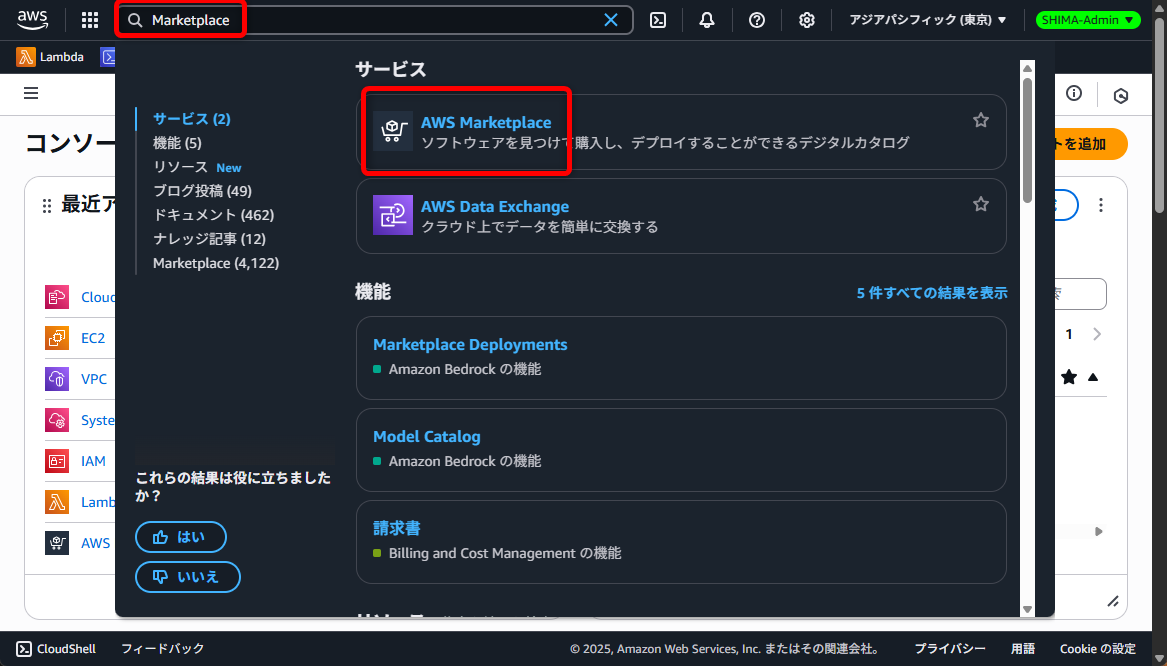Click the info panel icon
Viewport: 1167px width, 666px height.
tap(1074, 93)
